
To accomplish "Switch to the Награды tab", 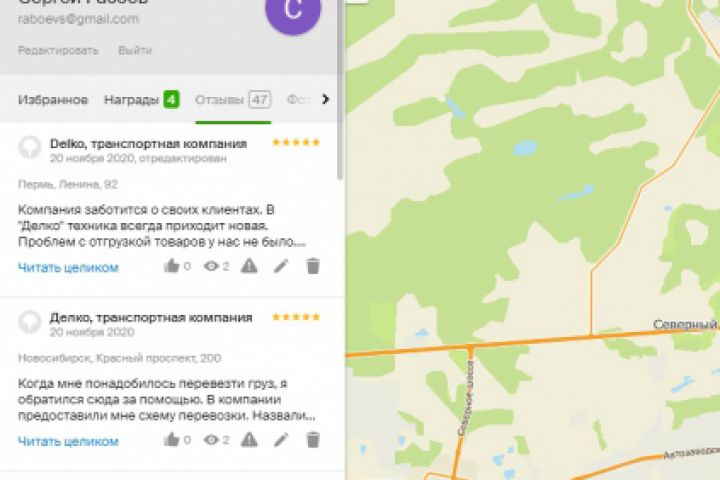I will [141, 100].
